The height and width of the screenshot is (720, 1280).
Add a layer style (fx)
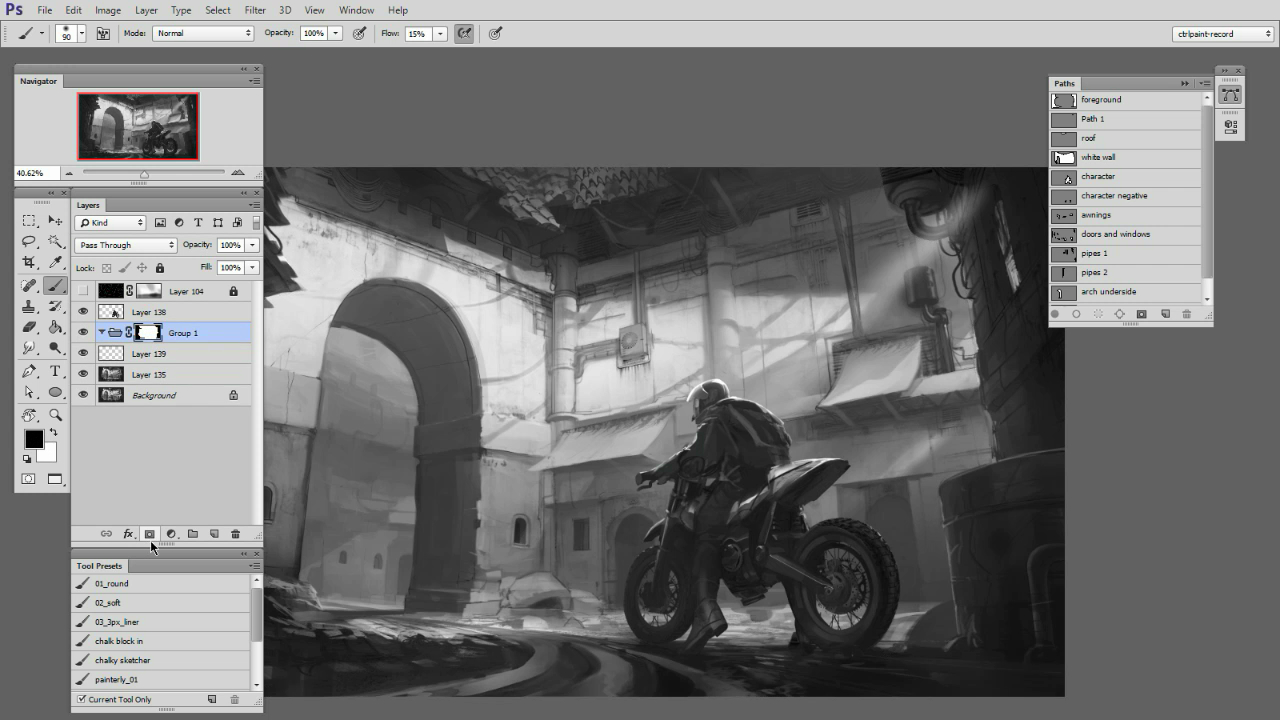[x=128, y=534]
